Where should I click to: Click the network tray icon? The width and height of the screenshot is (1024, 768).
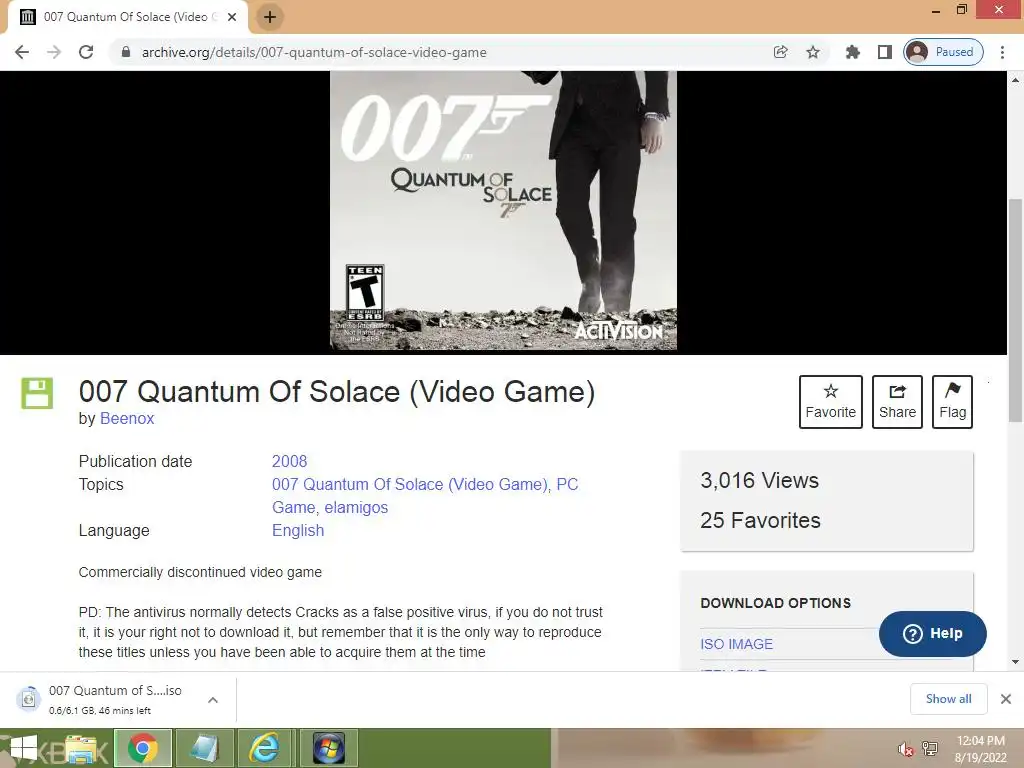(930, 749)
